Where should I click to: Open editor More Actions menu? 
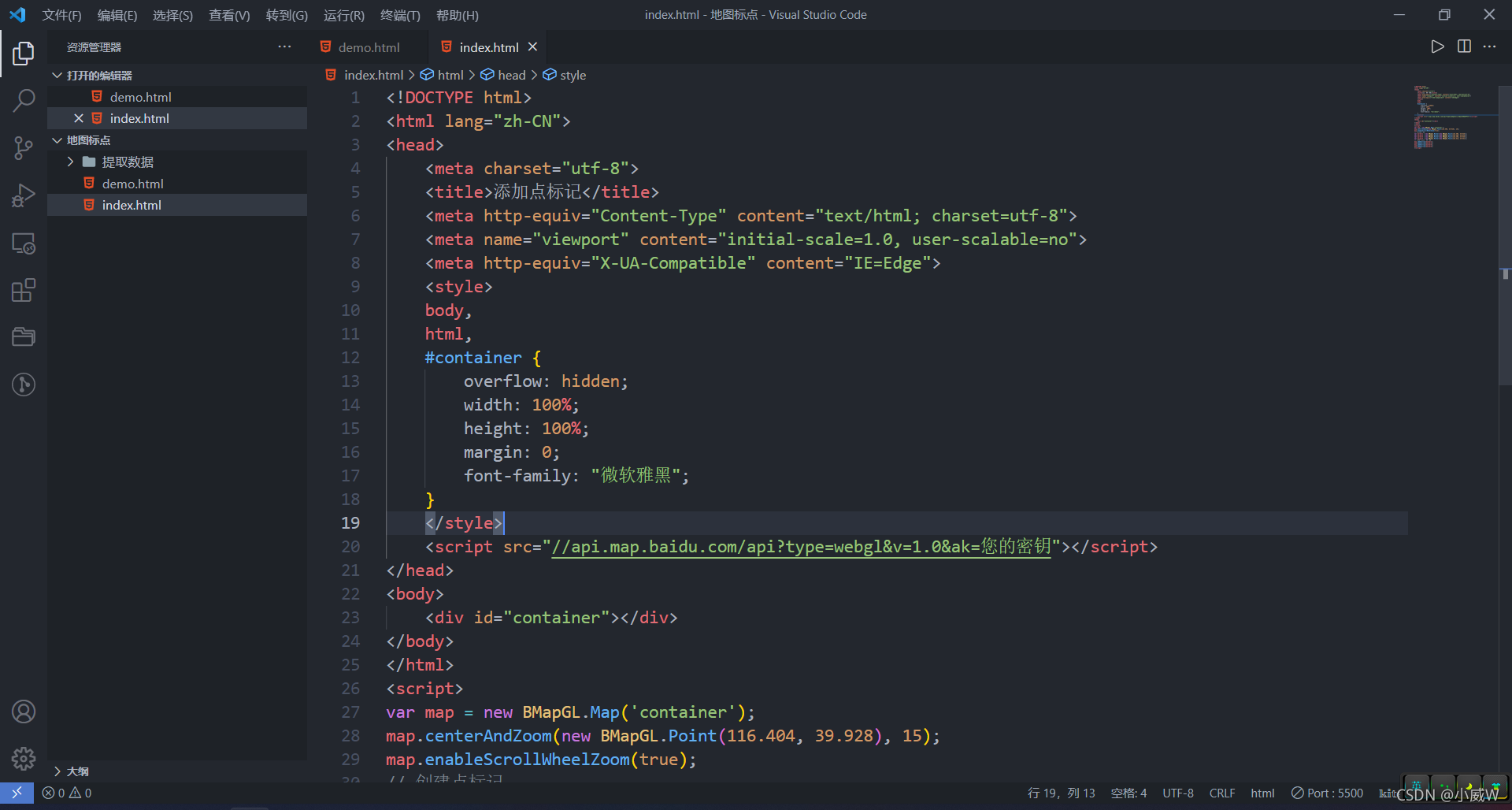pos(1489,46)
